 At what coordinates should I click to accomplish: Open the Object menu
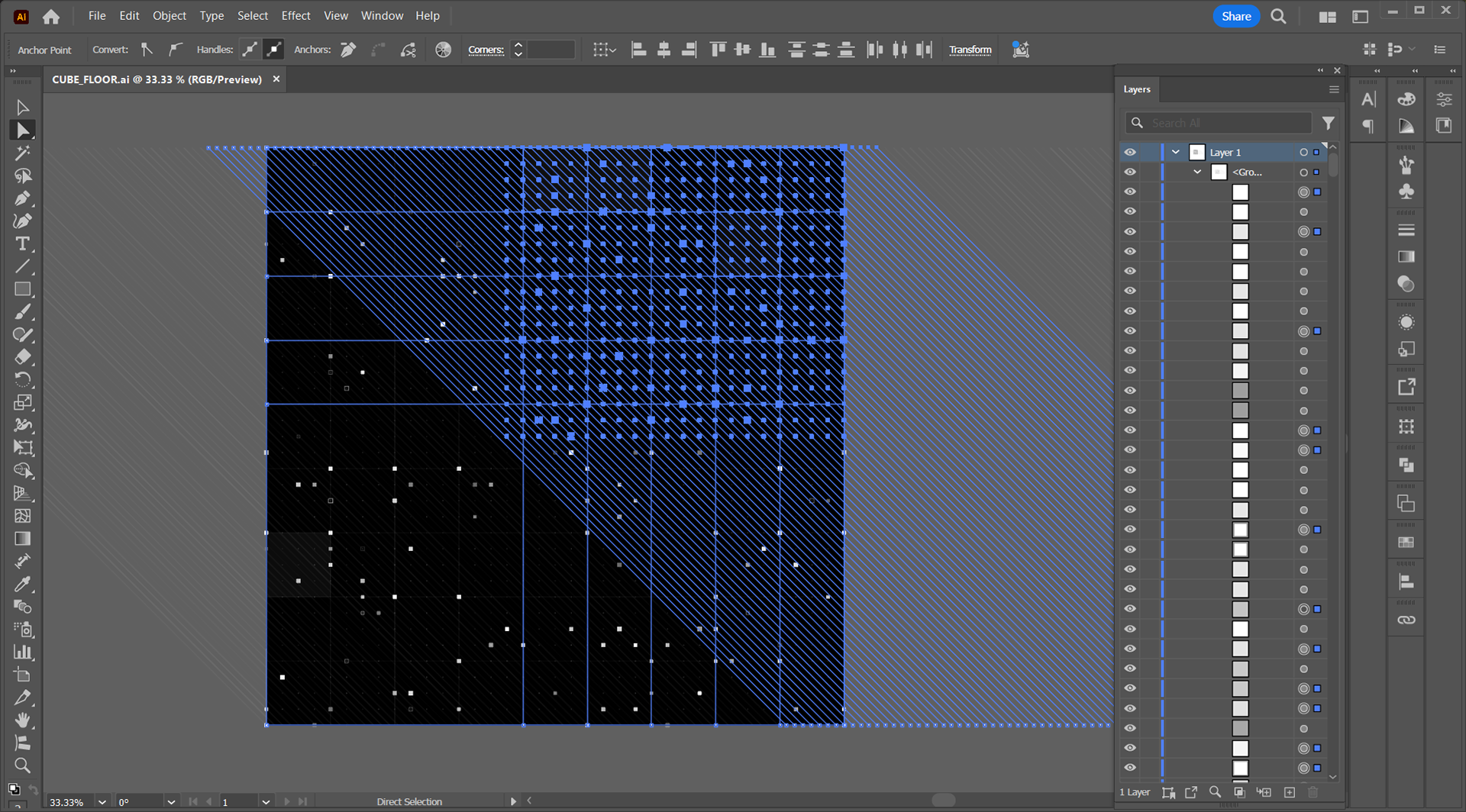(169, 16)
